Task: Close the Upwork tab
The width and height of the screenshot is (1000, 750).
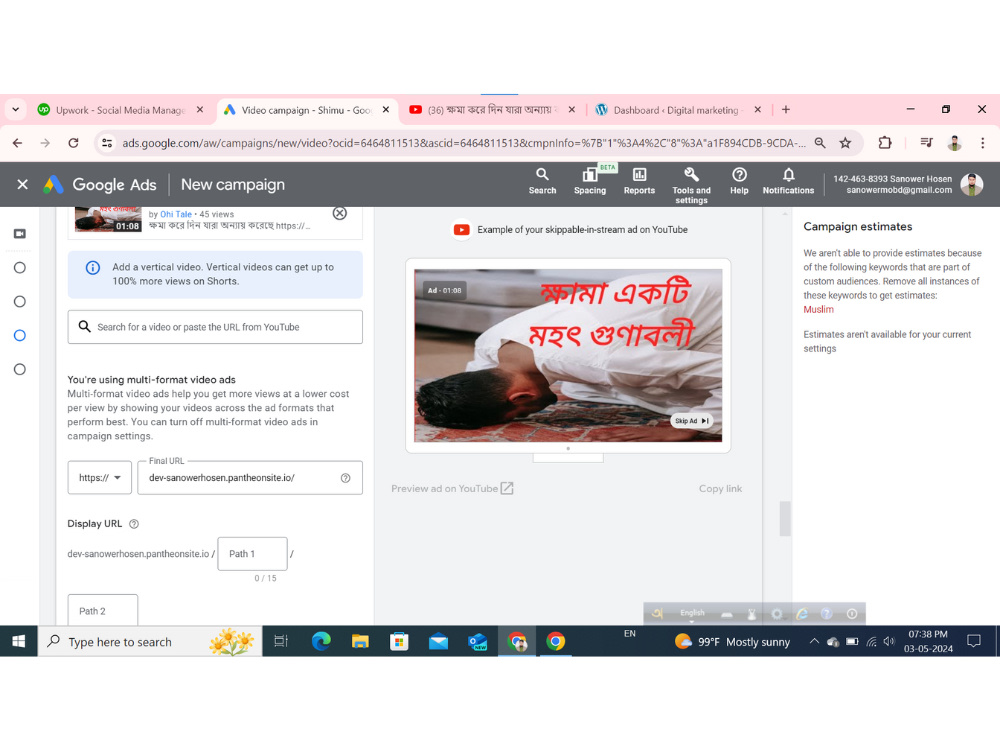Action: coord(200,110)
